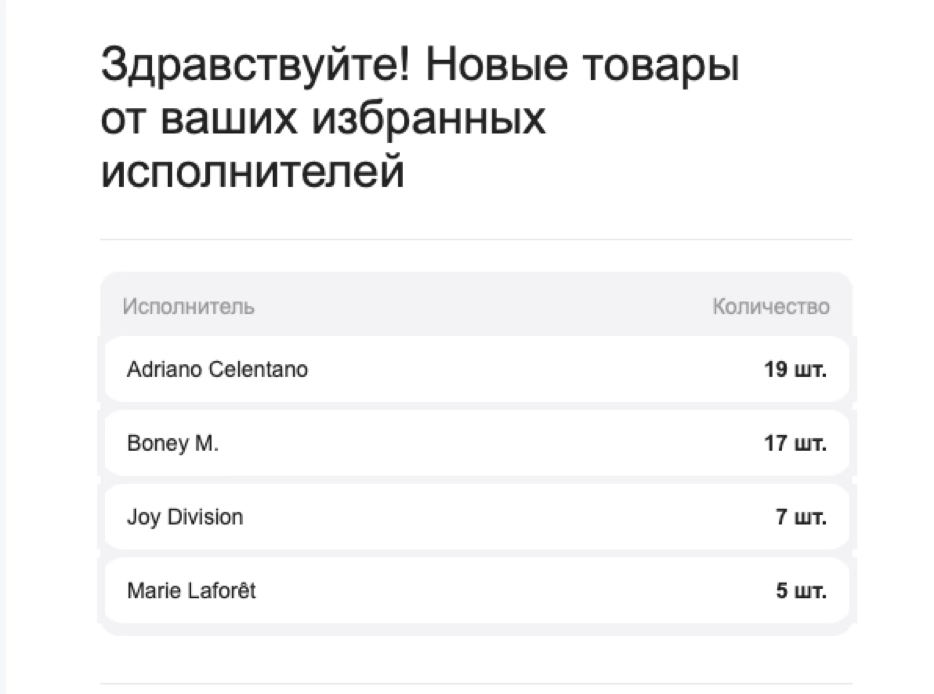
Task: Click the word Здравствуйте! in the heading
Action: [x=256, y=66]
